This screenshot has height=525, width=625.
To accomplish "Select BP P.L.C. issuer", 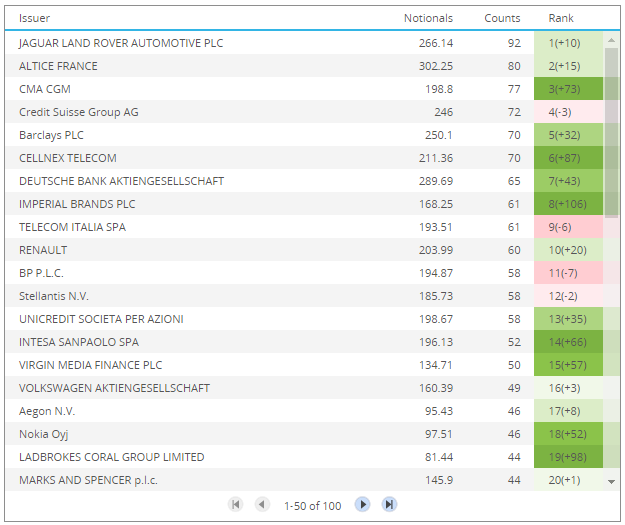I will coord(41,273).
